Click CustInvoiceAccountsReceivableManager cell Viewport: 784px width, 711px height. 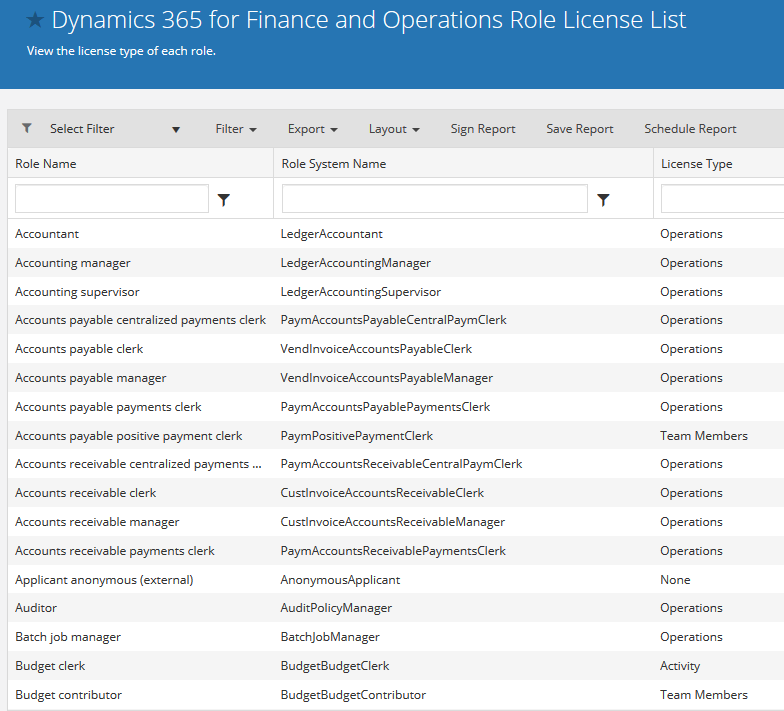(x=392, y=522)
